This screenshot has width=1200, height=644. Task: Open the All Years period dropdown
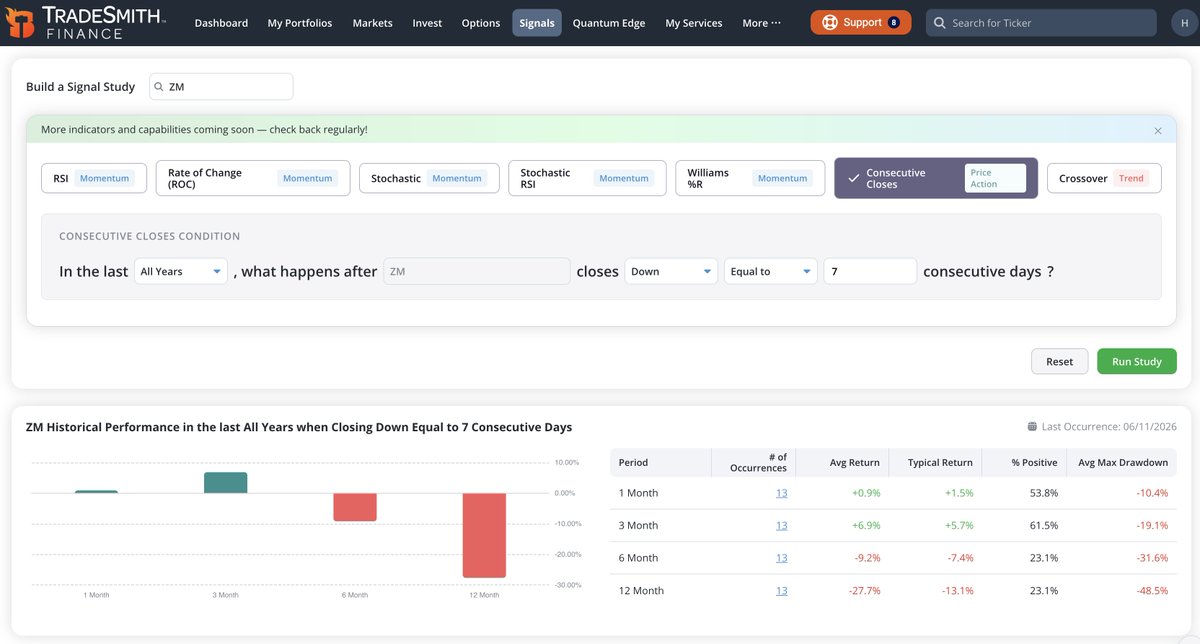[x=181, y=271]
